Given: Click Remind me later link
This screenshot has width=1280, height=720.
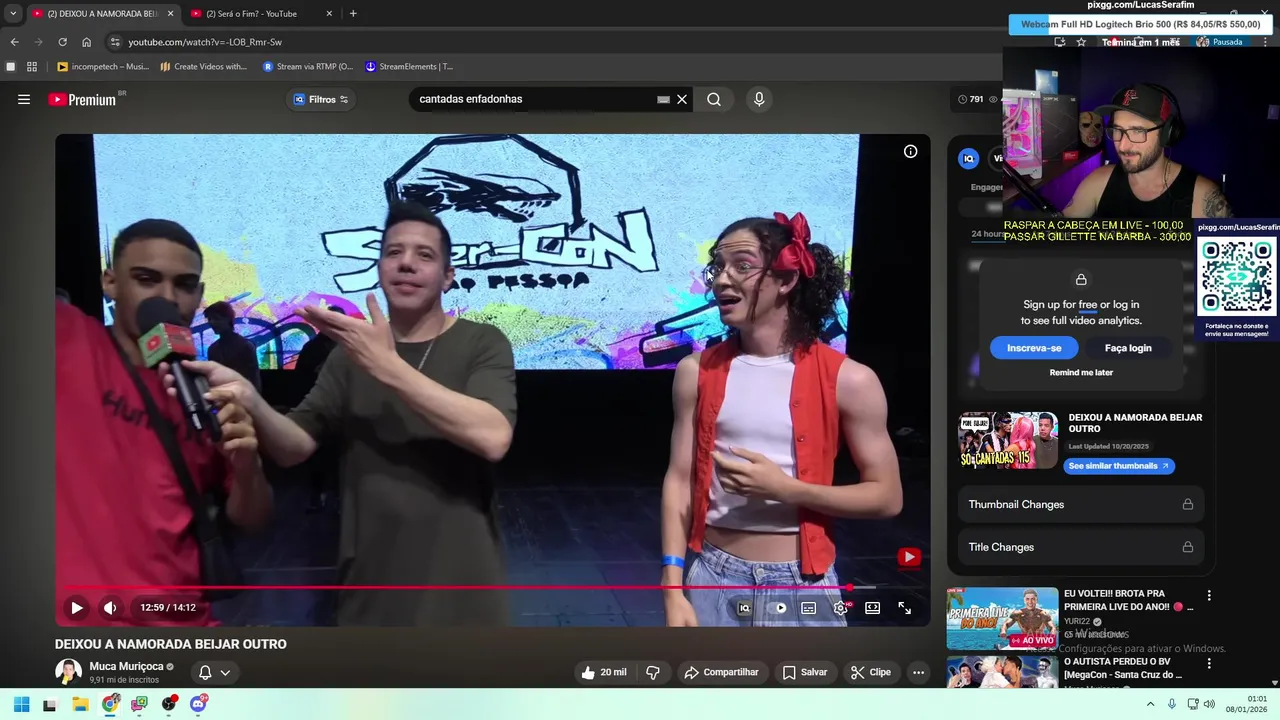Looking at the screenshot, I should (1081, 372).
